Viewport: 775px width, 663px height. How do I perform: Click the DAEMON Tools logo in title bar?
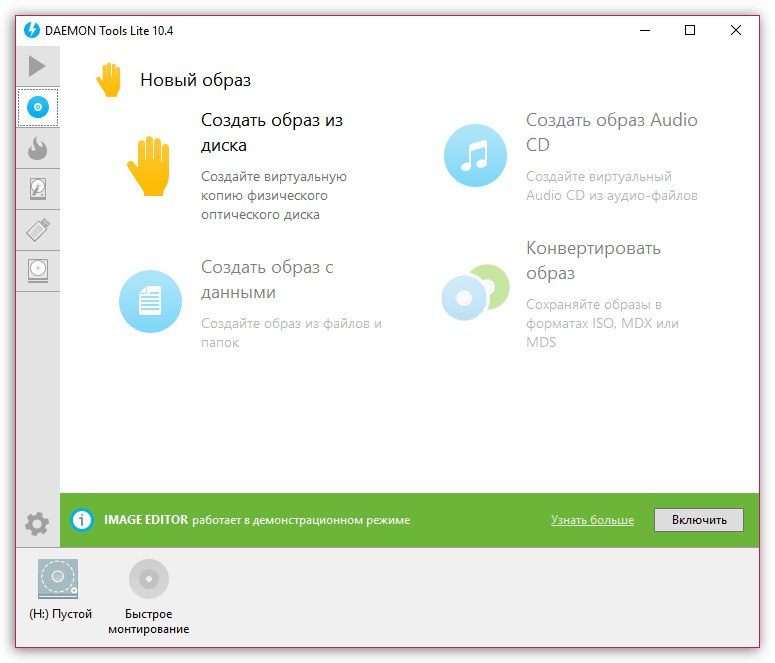[x=32, y=30]
